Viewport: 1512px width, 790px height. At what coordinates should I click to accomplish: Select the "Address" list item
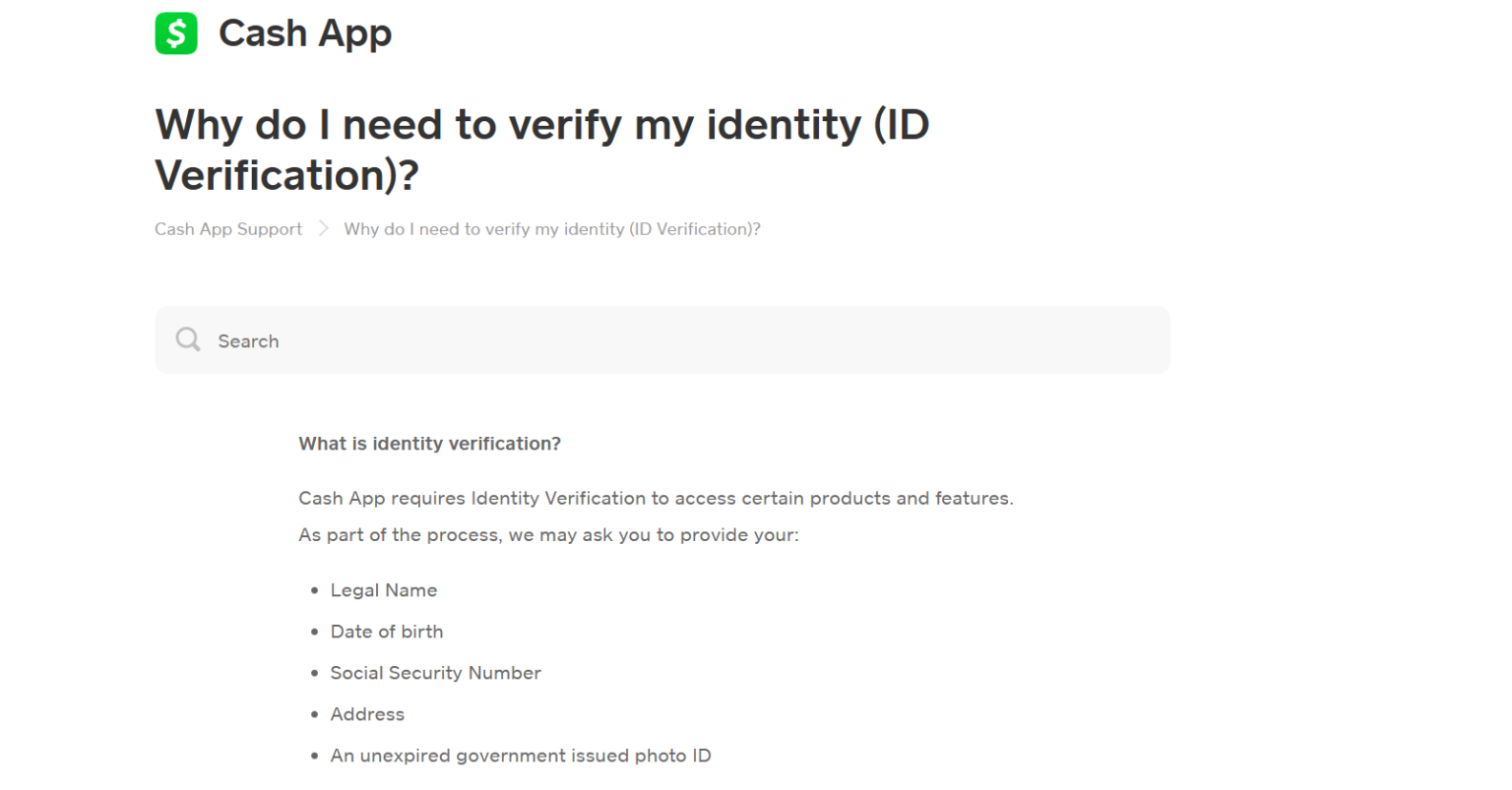coord(367,714)
